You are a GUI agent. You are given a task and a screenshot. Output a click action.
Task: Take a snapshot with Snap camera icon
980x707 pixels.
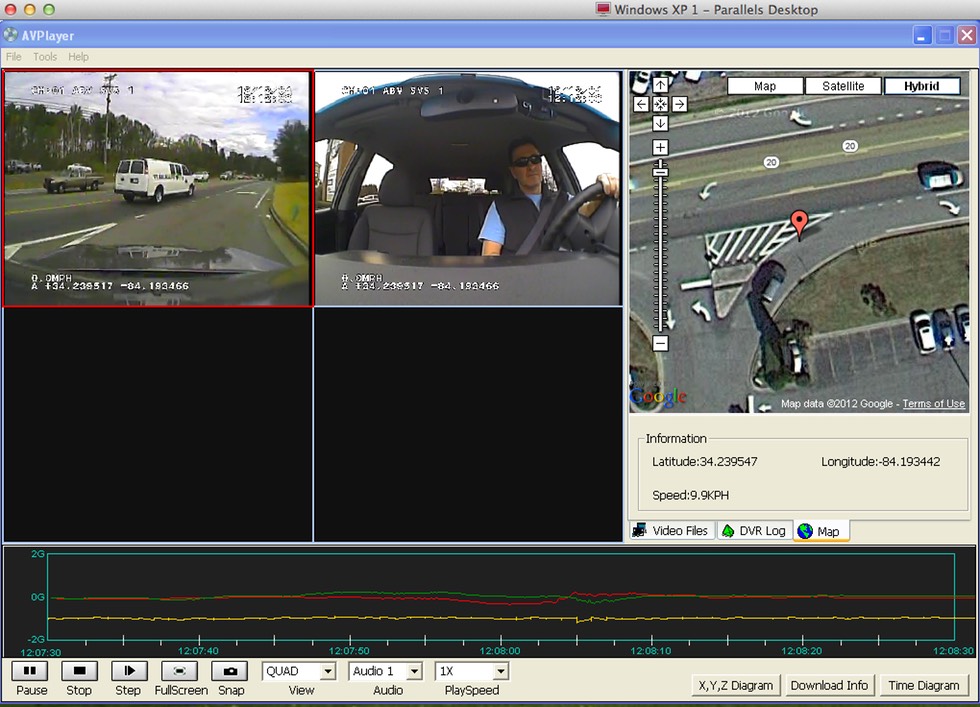(230, 671)
